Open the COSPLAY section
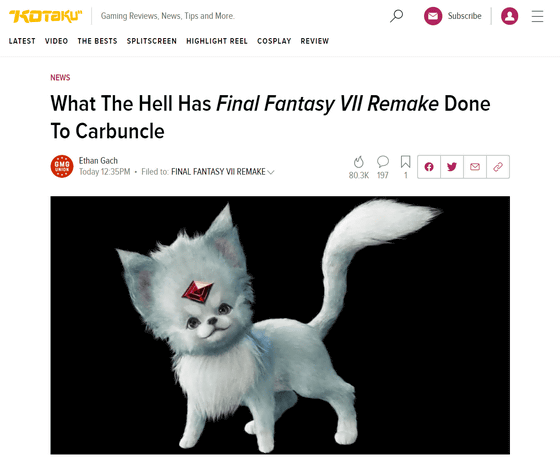 [x=274, y=41]
